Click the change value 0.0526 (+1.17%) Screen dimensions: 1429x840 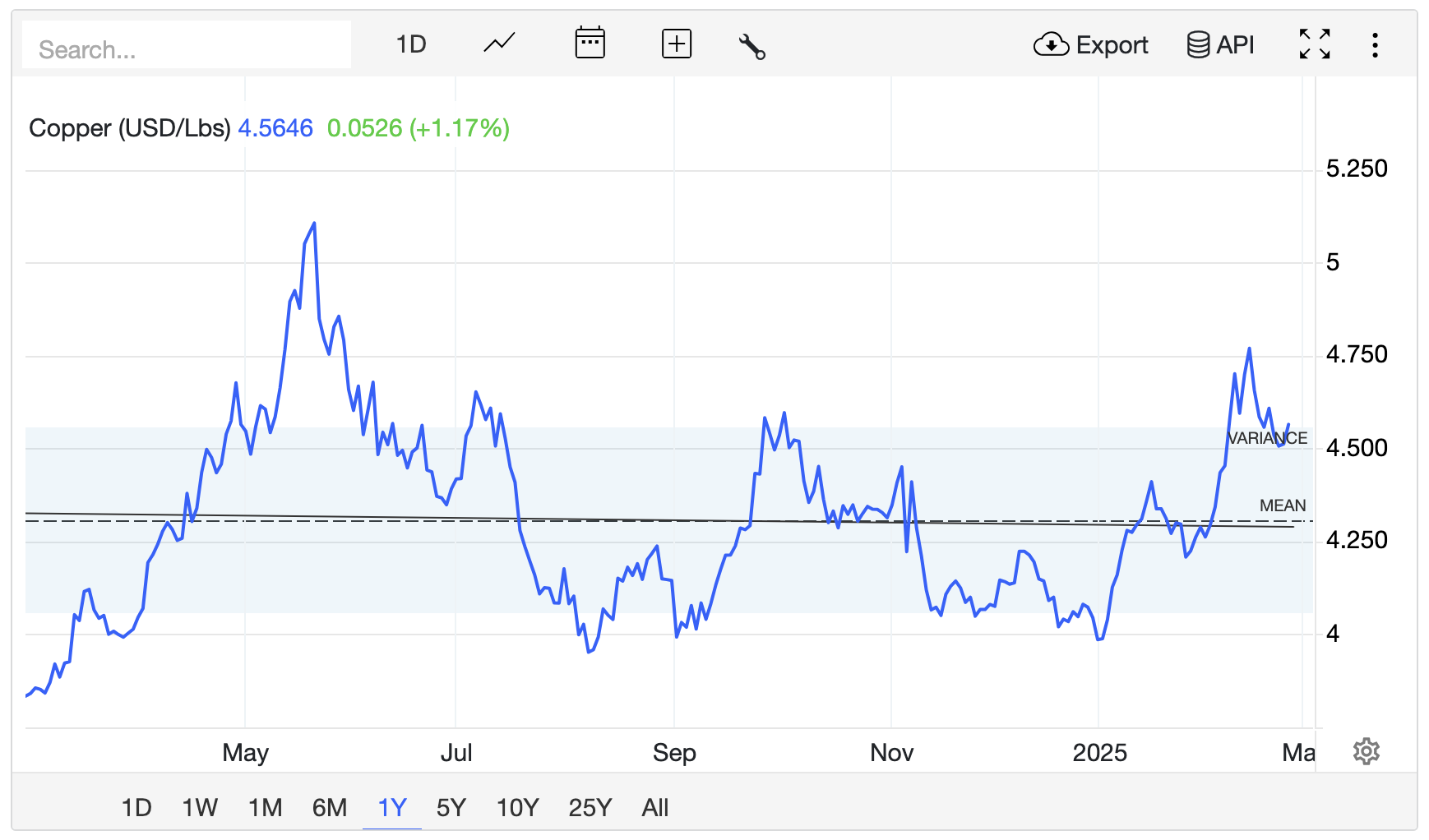[x=419, y=128]
